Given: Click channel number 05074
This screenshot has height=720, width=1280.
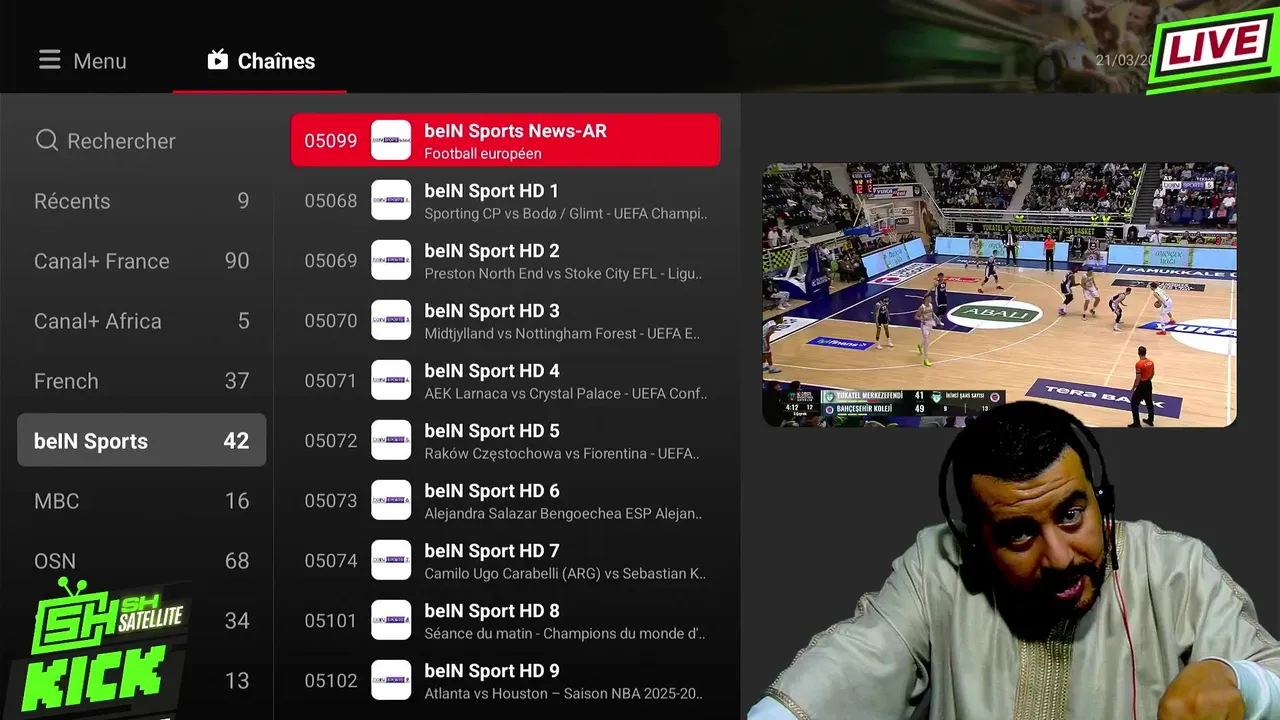Looking at the screenshot, I should click(x=331, y=561).
